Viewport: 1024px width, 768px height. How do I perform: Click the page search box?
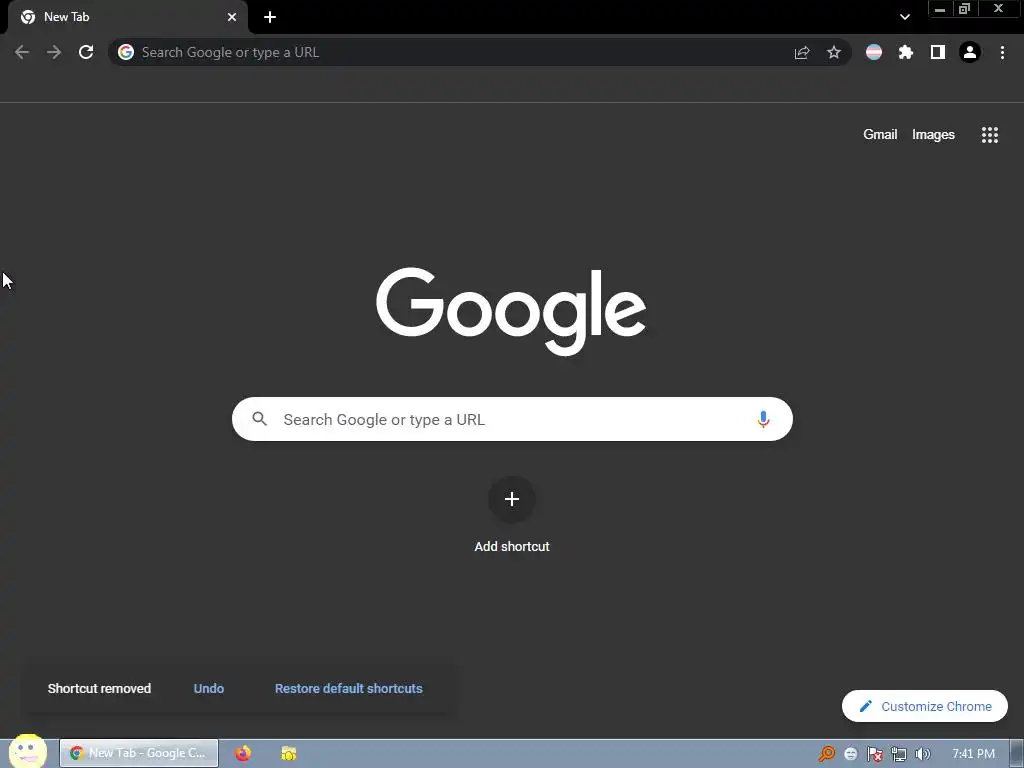[512, 419]
